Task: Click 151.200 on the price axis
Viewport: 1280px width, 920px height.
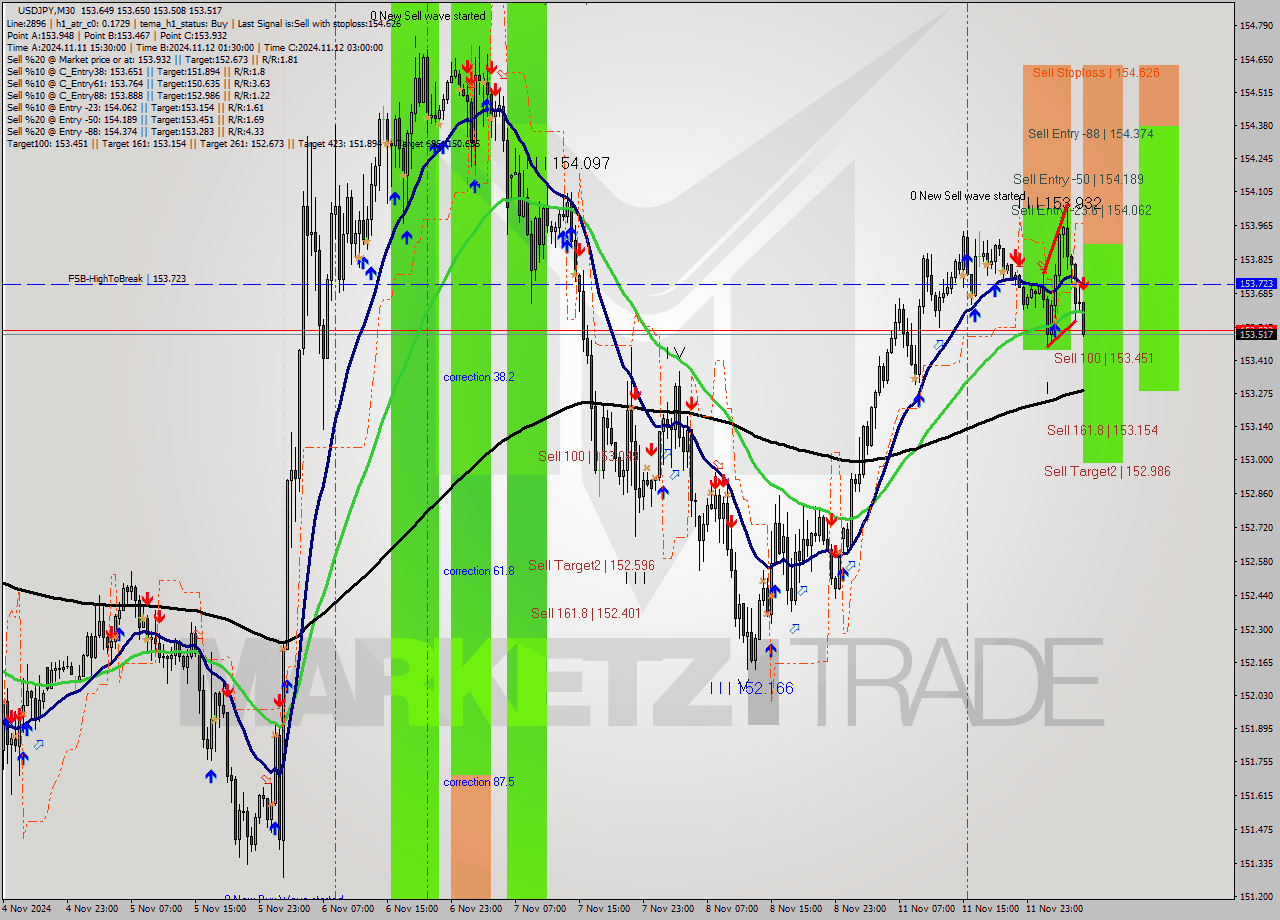Action: (1256, 897)
